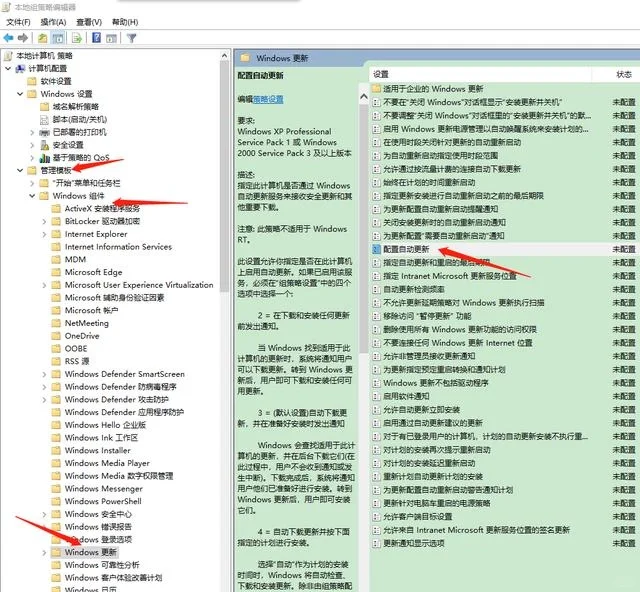Expand the BitLocker 驱动器加密 node

coord(44,221)
